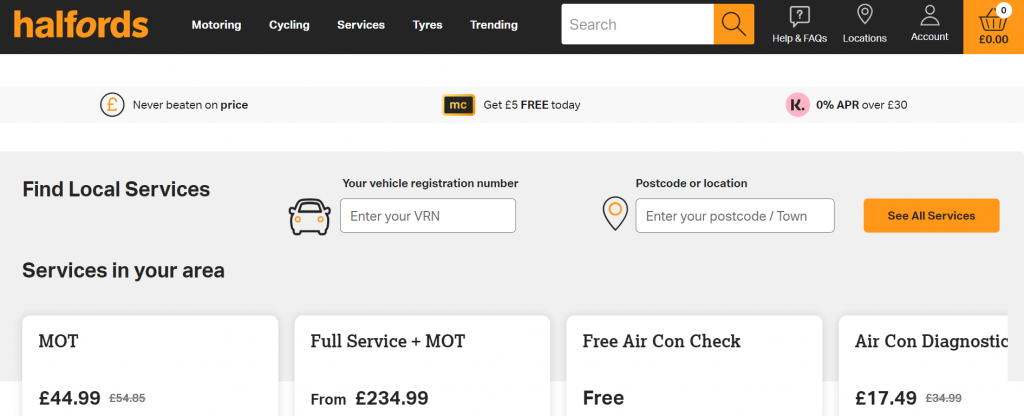Open the Locations pin icon
Screen dimensions: 1024x416
coord(865,15)
